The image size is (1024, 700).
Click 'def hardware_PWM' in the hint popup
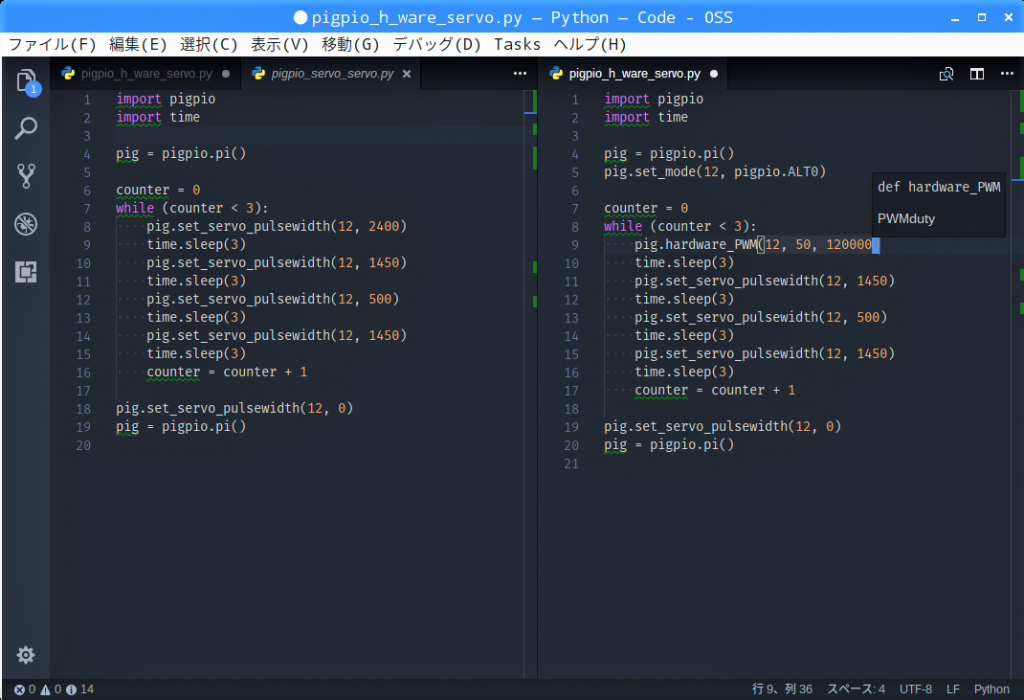938,187
